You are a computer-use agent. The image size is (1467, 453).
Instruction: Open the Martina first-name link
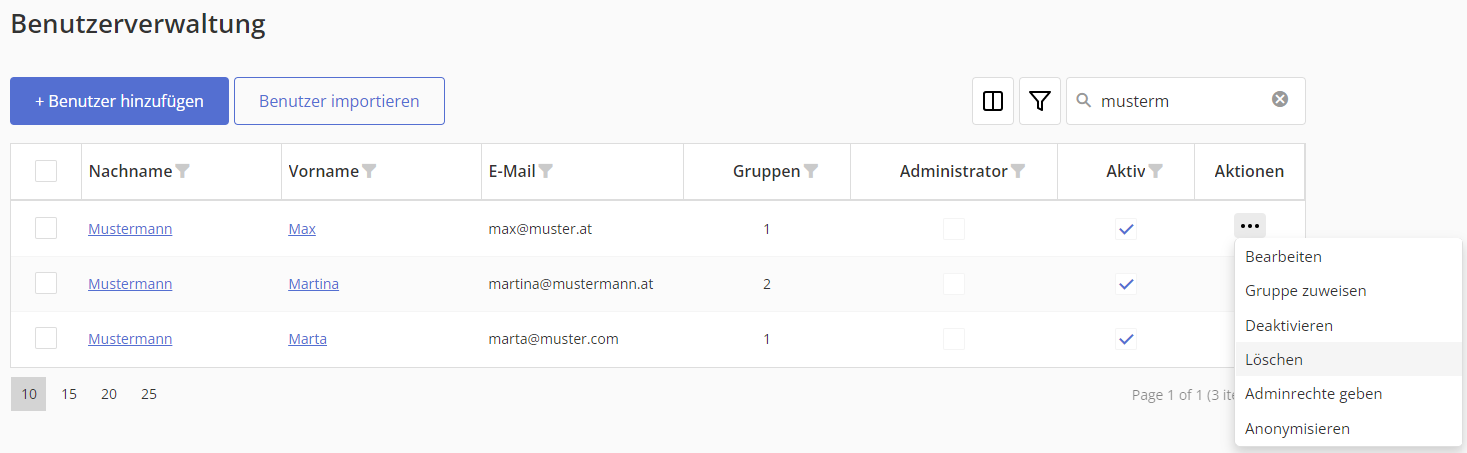click(x=313, y=284)
